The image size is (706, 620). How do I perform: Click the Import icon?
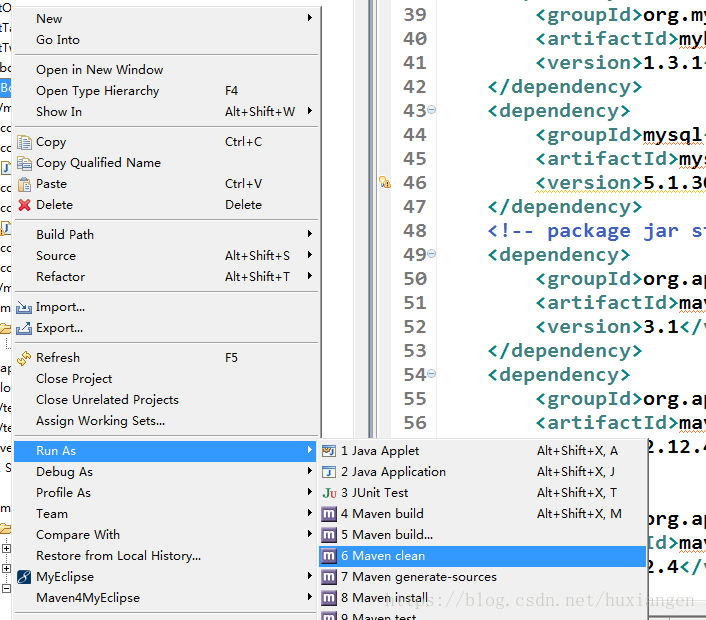click(24, 308)
